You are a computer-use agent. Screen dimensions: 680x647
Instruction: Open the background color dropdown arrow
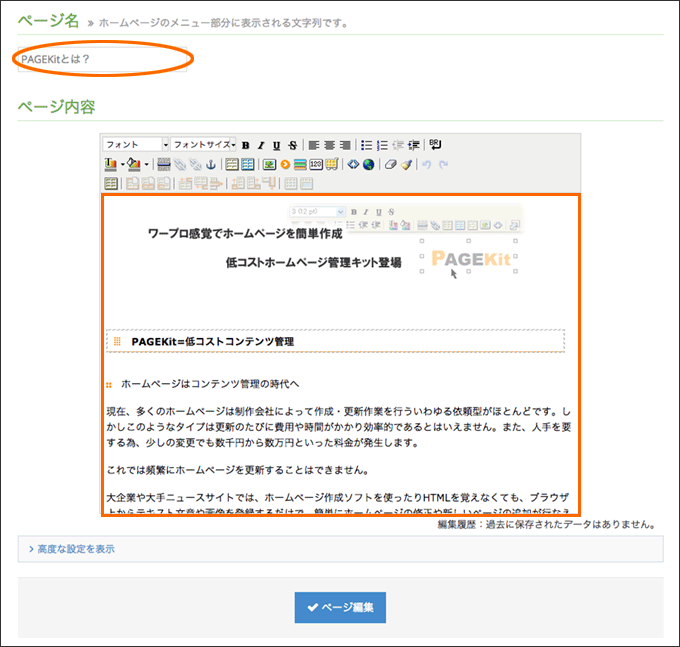(x=147, y=164)
